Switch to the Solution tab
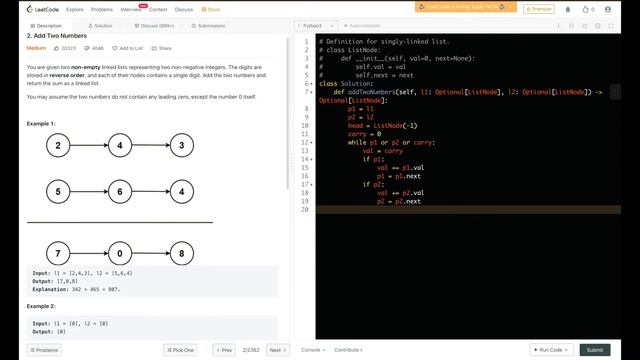The height and width of the screenshot is (360, 640). tap(100, 26)
